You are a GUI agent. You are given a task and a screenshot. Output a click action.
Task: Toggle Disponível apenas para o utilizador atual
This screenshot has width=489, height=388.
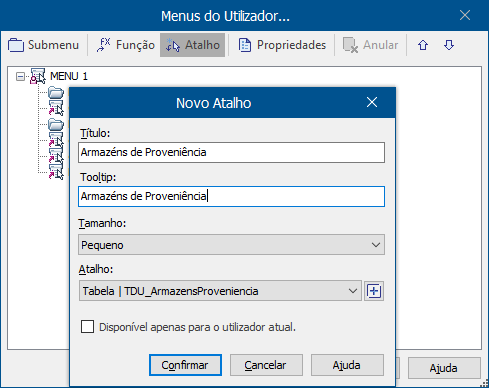[87, 327]
